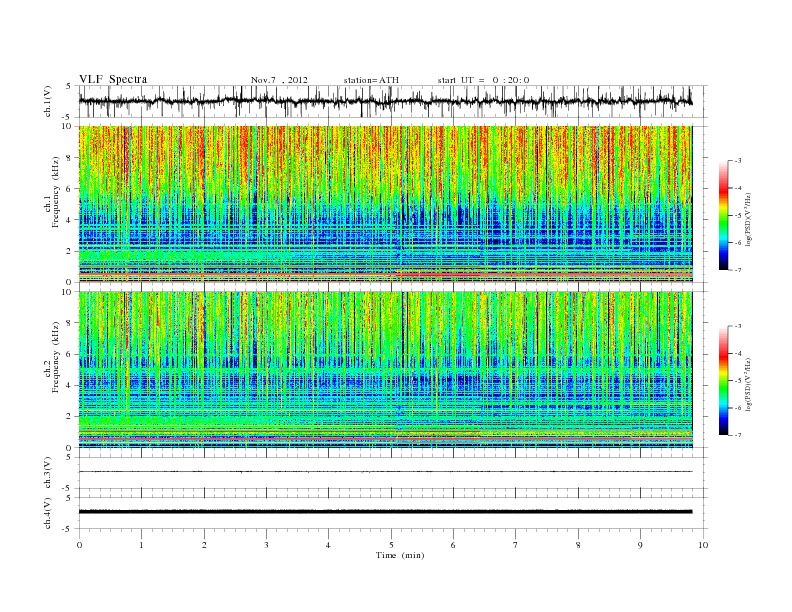This screenshot has width=792, height=612.
Task: Select the "start UT = 0 :20: 0" label
Action: click(x=483, y=80)
